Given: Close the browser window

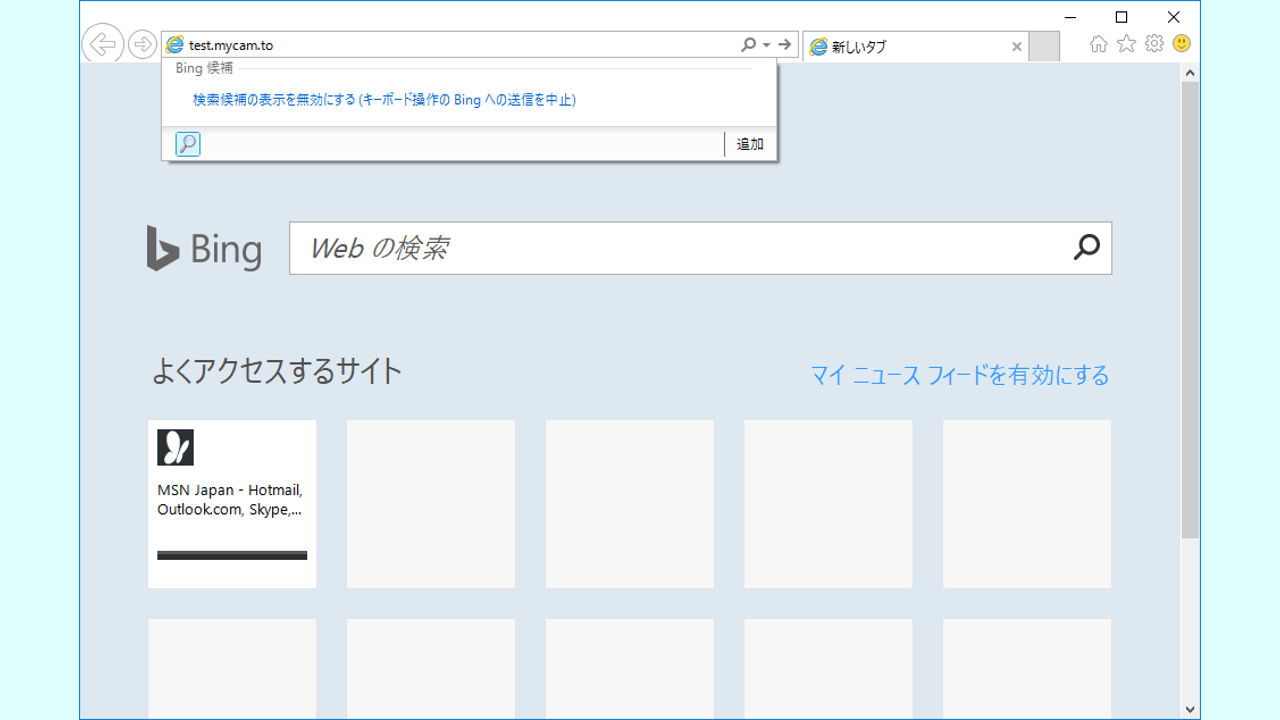Looking at the screenshot, I should click(1174, 17).
